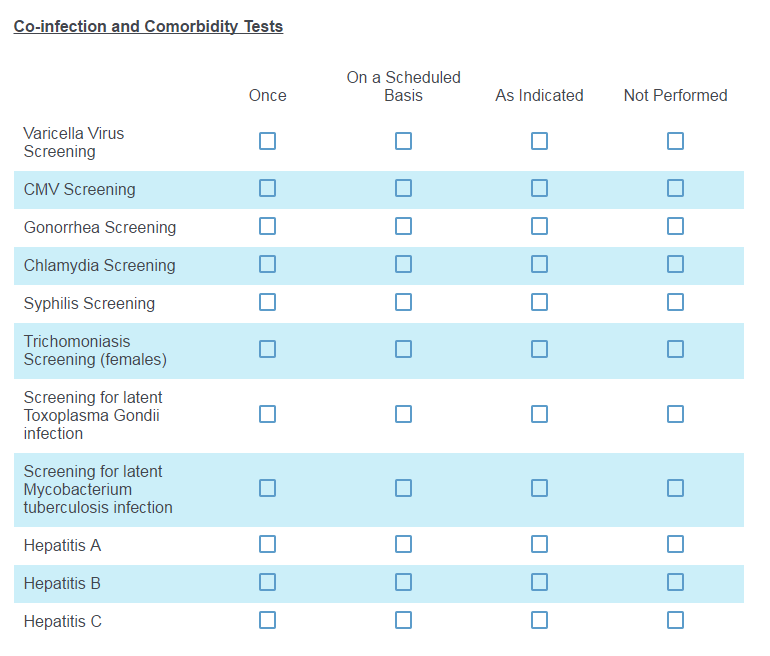Check Once for Varicella Virus Screening
This screenshot has height=656, width=770.
pos(267,141)
